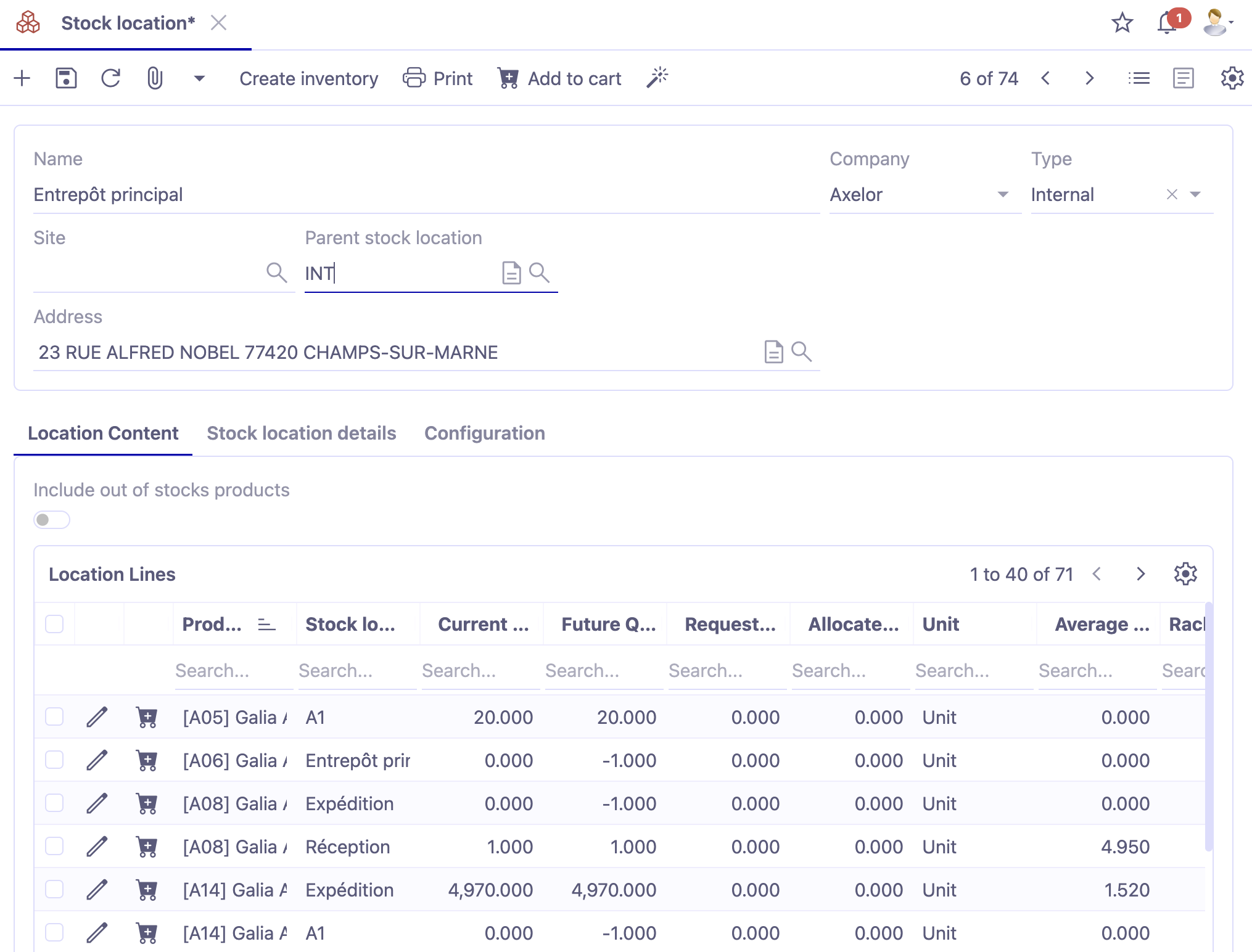Check the A05 Galia row checkbox
Screen dimensions: 1252x952
coord(54,717)
